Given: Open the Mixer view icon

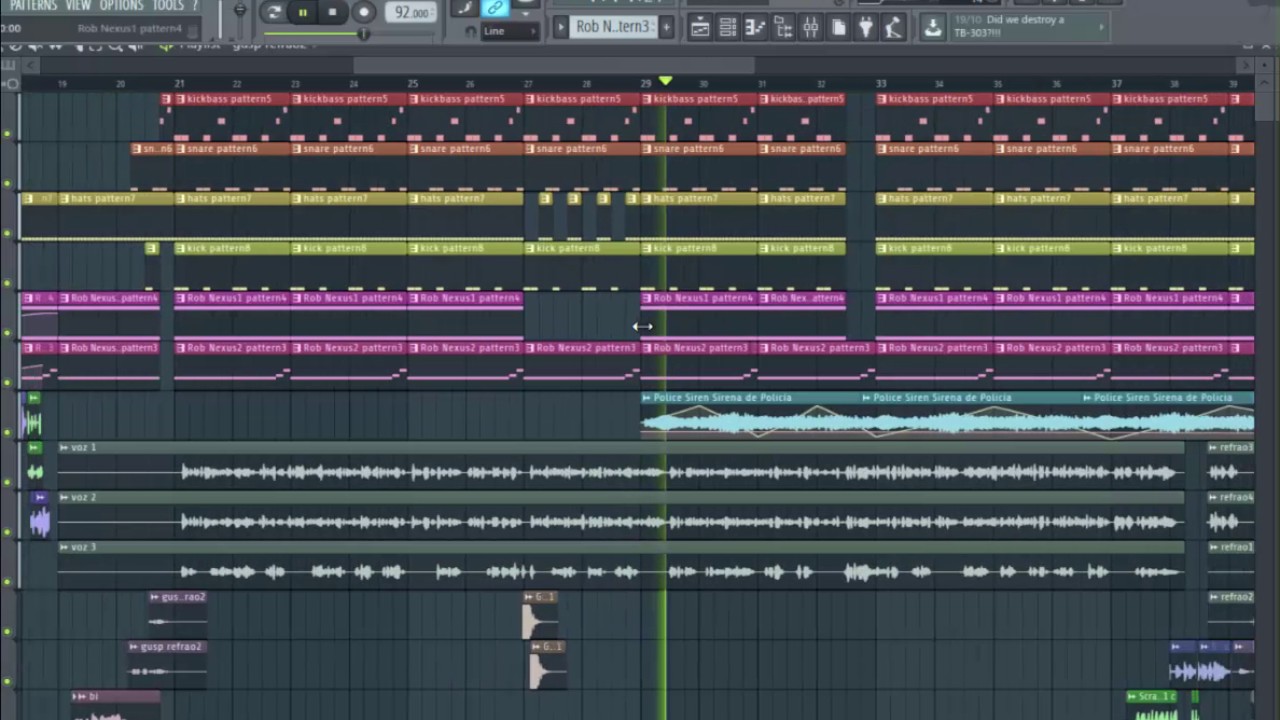Looking at the screenshot, I should click(810, 28).
